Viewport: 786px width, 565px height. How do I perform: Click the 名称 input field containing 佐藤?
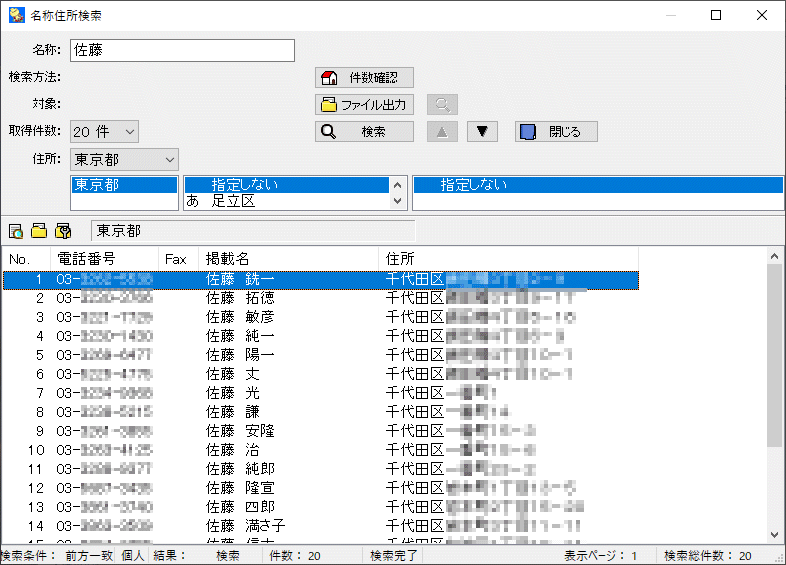[182, 50]
